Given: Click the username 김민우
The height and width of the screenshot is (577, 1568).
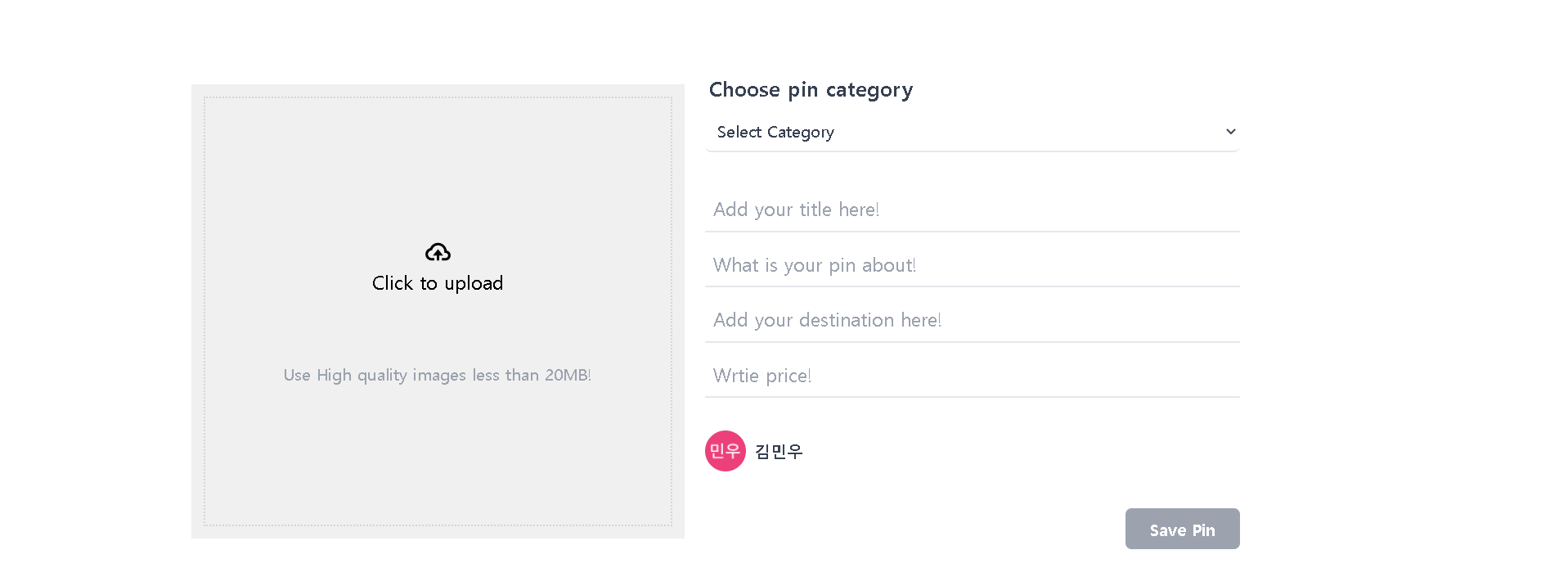Looking at the screenshot, I should (x=779, y=451).
